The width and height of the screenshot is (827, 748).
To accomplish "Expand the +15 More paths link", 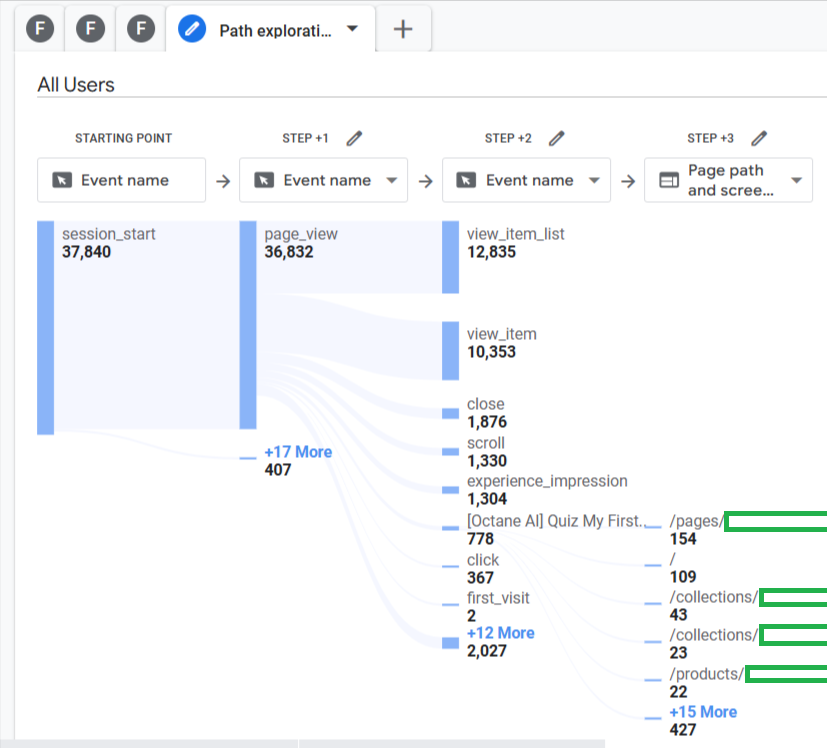I will (x=703, y=712).
